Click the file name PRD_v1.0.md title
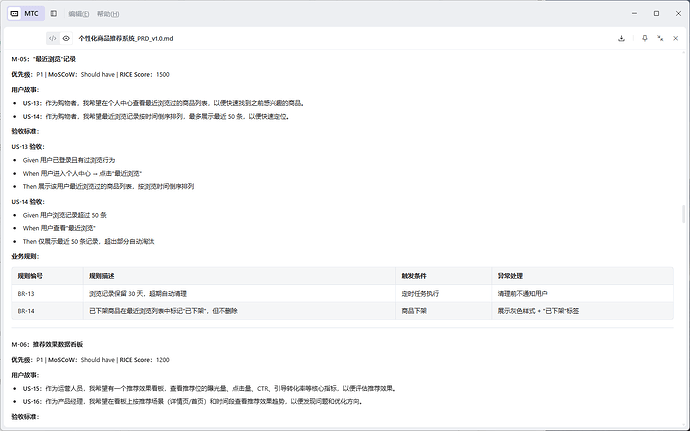This screenshot has height=431, width=690. click(126, 38)
